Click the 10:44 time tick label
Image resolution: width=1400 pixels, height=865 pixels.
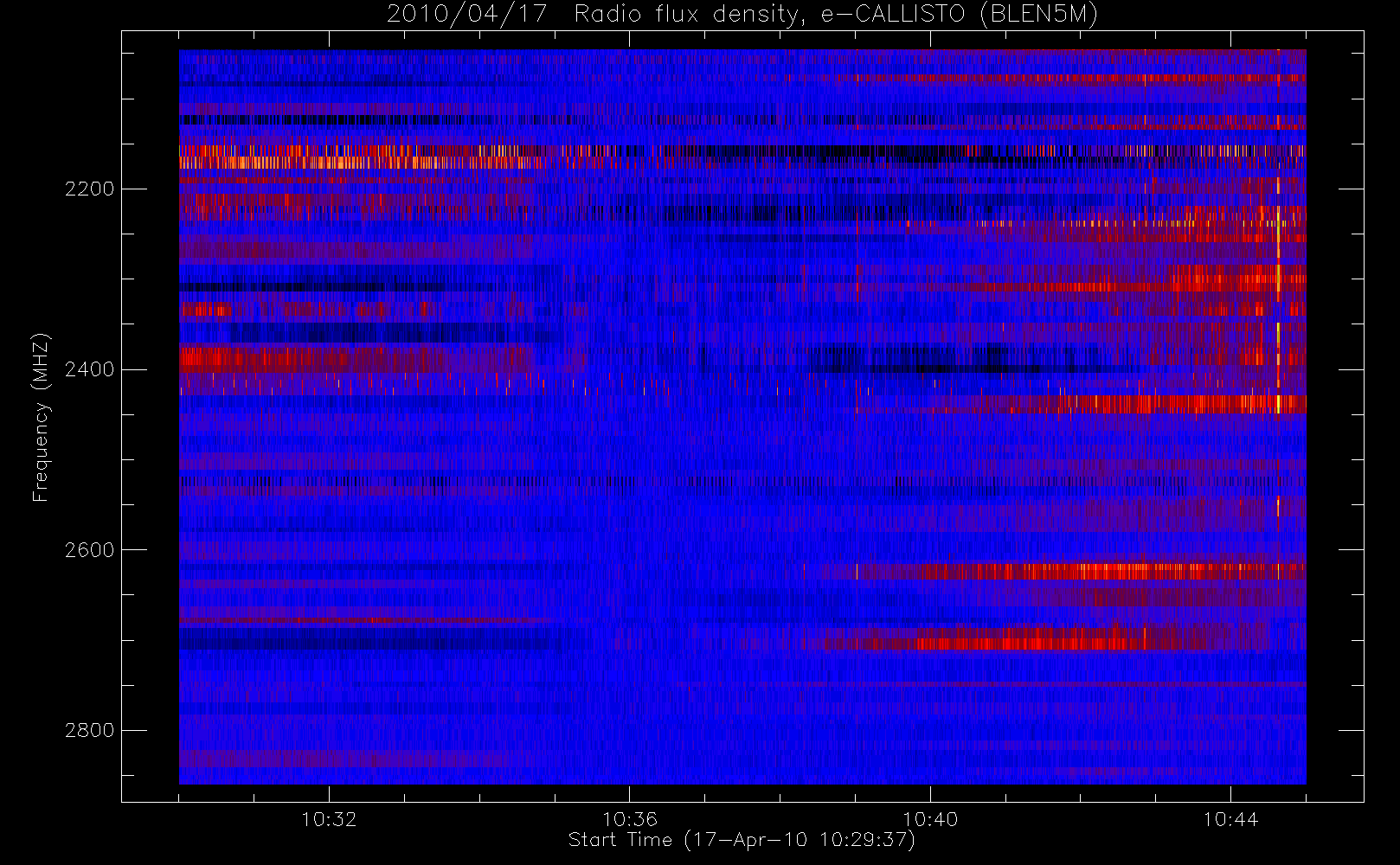tap(1230, 818)
